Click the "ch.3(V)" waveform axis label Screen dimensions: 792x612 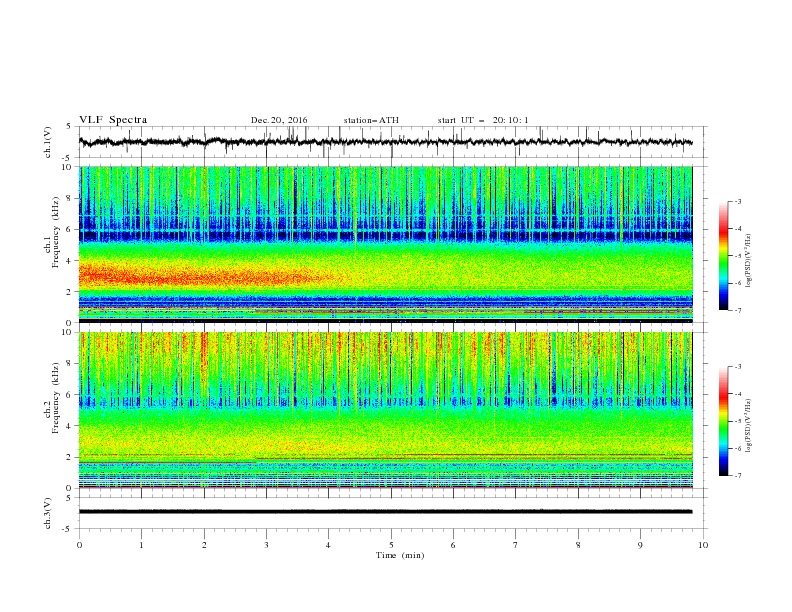click(x=48, y=513)
